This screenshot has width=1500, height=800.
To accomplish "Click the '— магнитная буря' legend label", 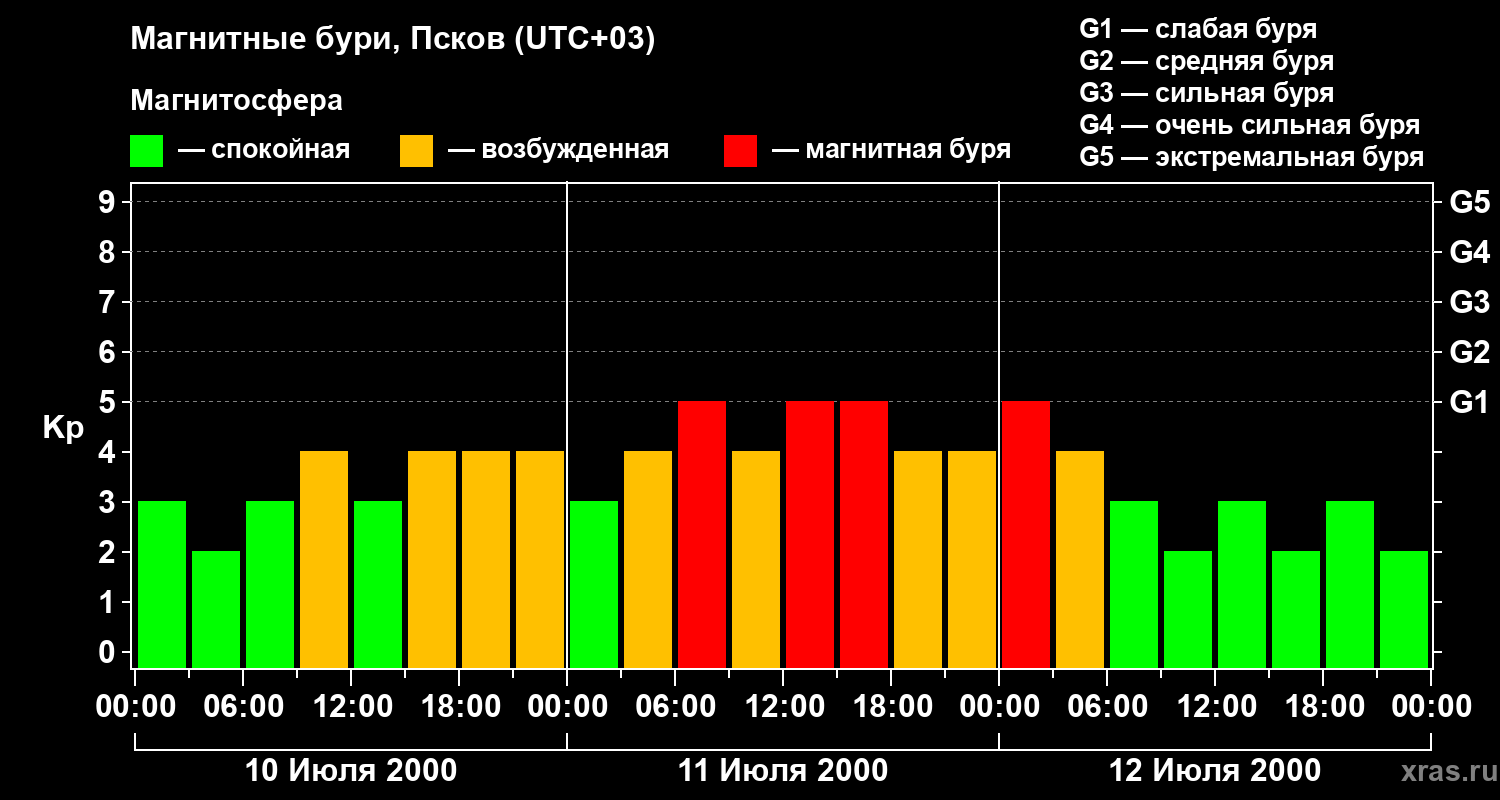I will point(891,150).
